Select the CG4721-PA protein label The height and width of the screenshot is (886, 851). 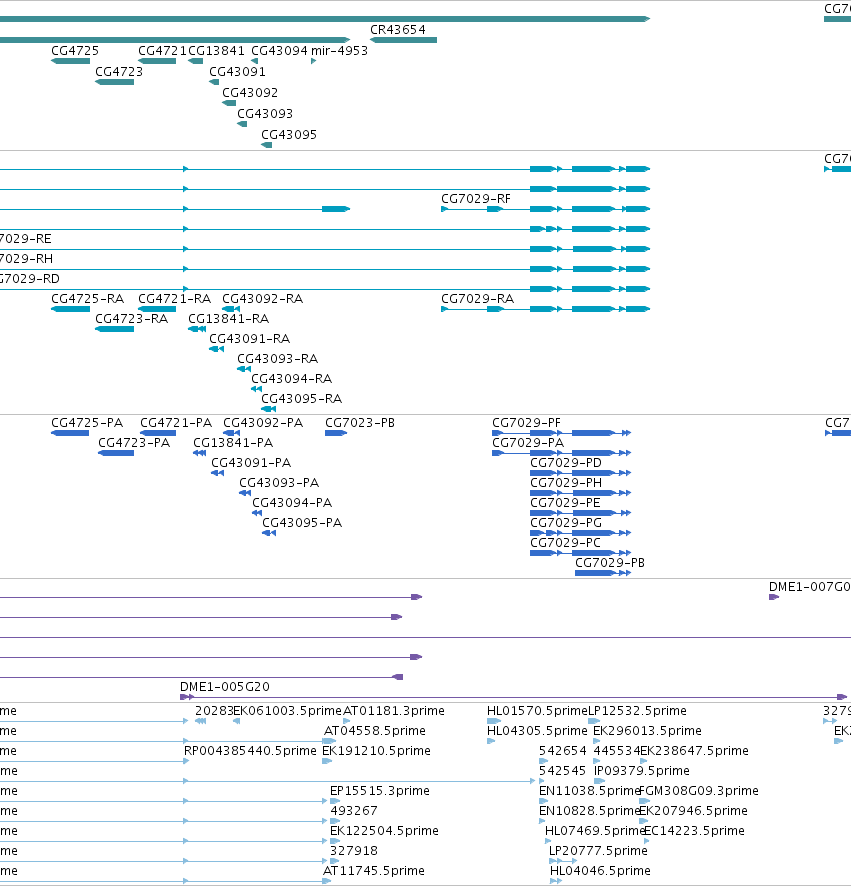[176, 423]
